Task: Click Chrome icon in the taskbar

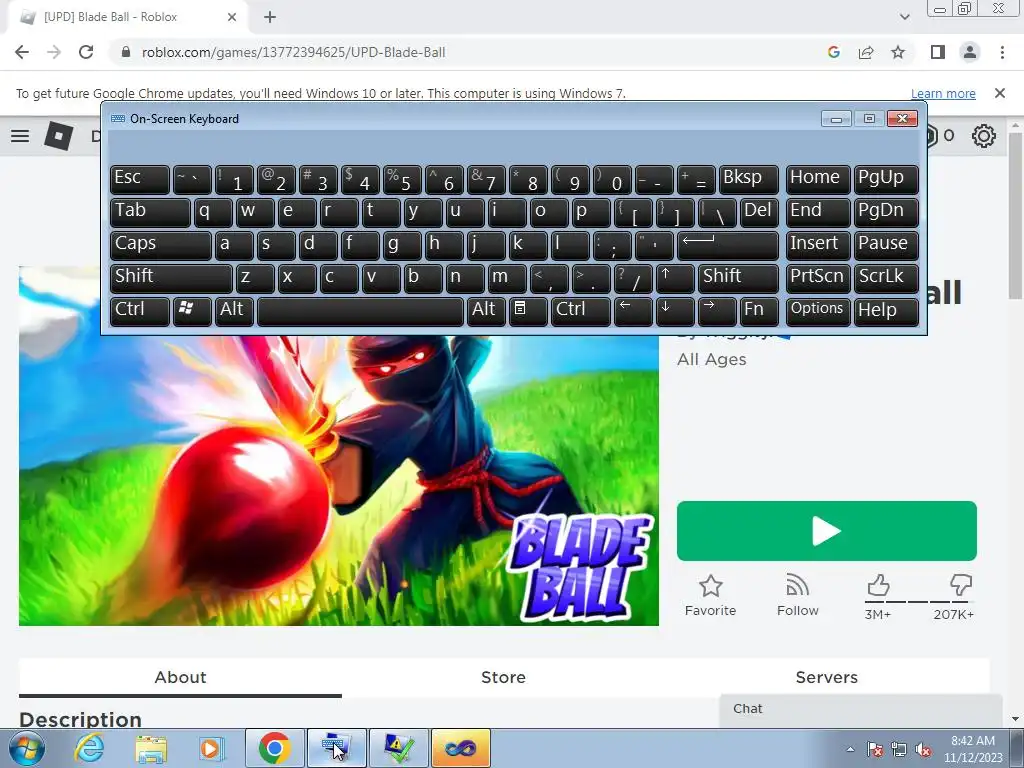Action: tap(274, 748)
